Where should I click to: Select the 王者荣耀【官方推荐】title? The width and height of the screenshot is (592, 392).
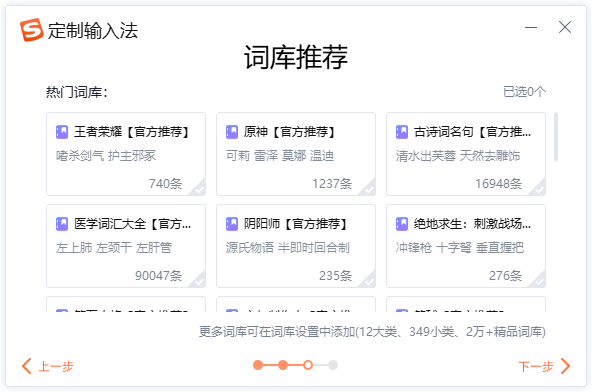131,132
